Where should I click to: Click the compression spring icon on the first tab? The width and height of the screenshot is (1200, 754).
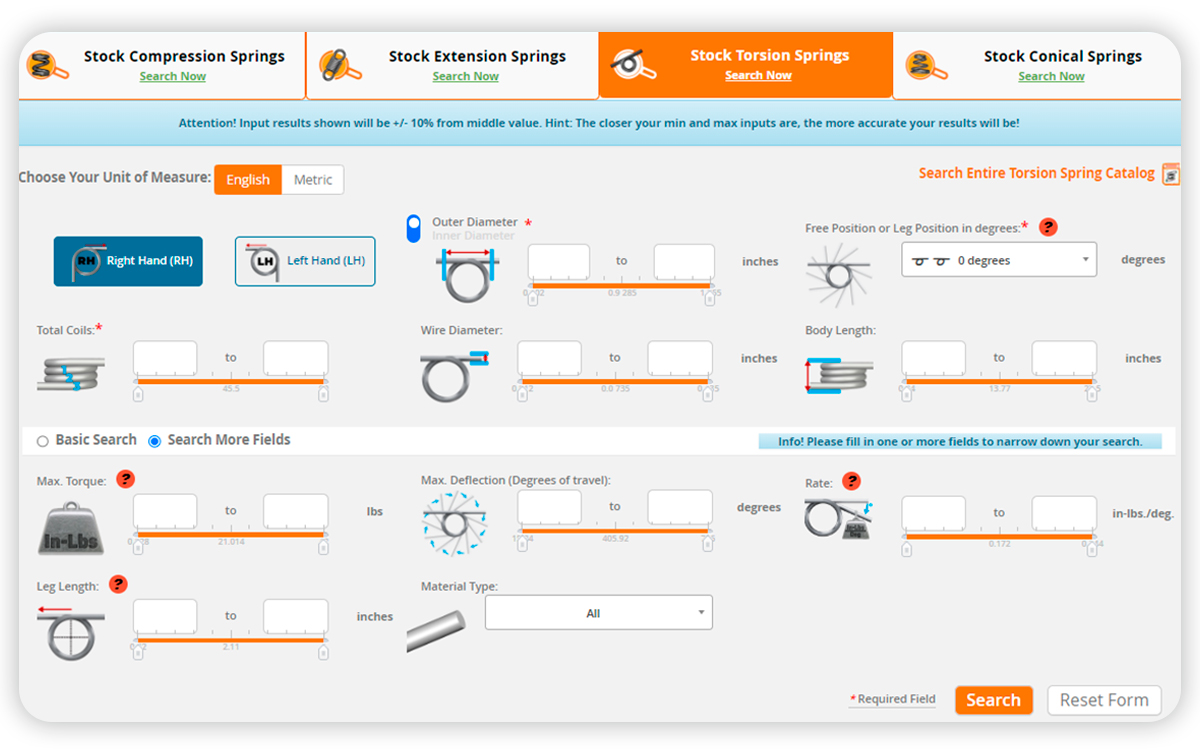click(x=40, y=64)
